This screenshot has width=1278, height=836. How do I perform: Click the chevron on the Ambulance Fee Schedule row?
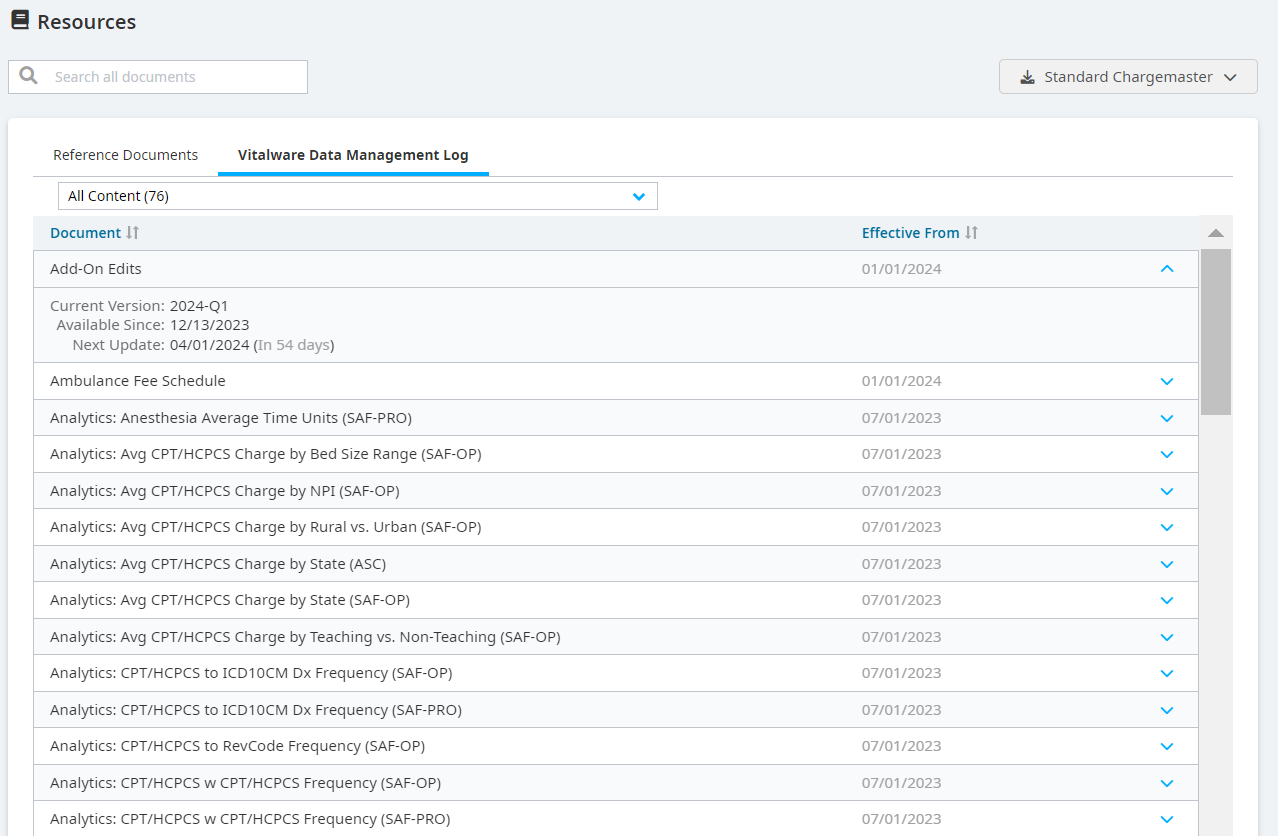point(1166,381)
